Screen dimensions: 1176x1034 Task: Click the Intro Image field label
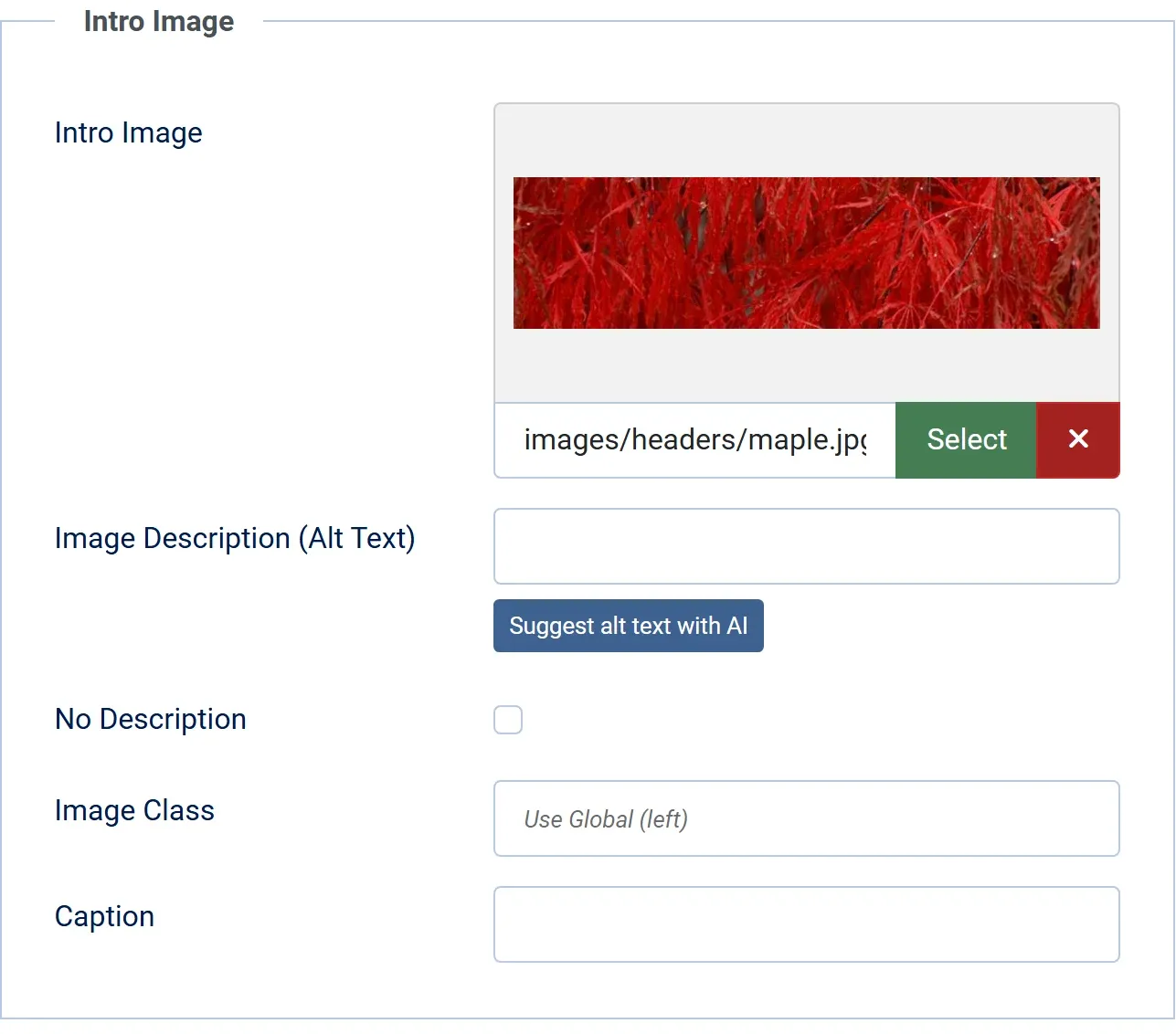pos(128,132)
